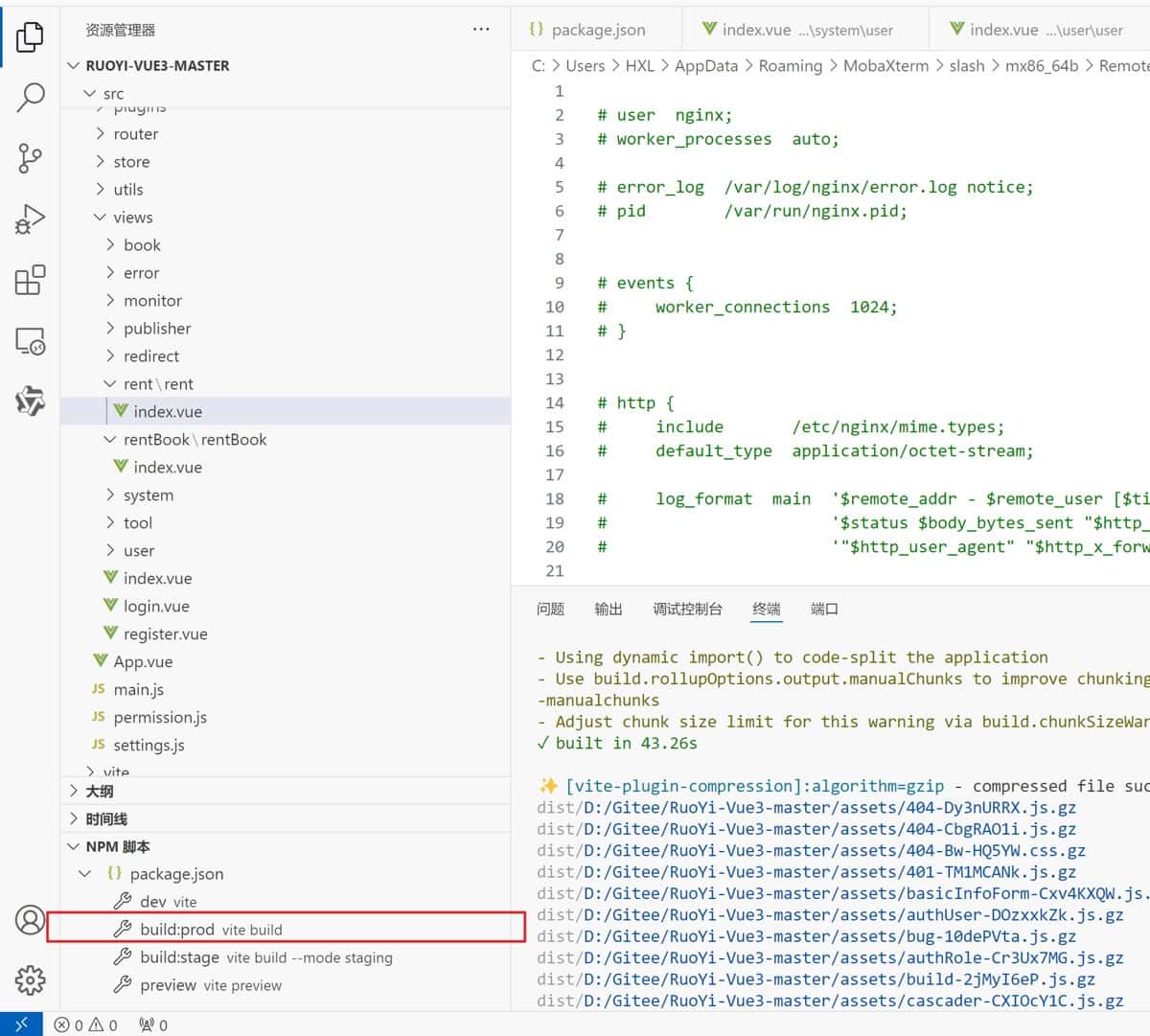Open the 端口 ports panel tab

pyautogui.click(x=824, y=609)
